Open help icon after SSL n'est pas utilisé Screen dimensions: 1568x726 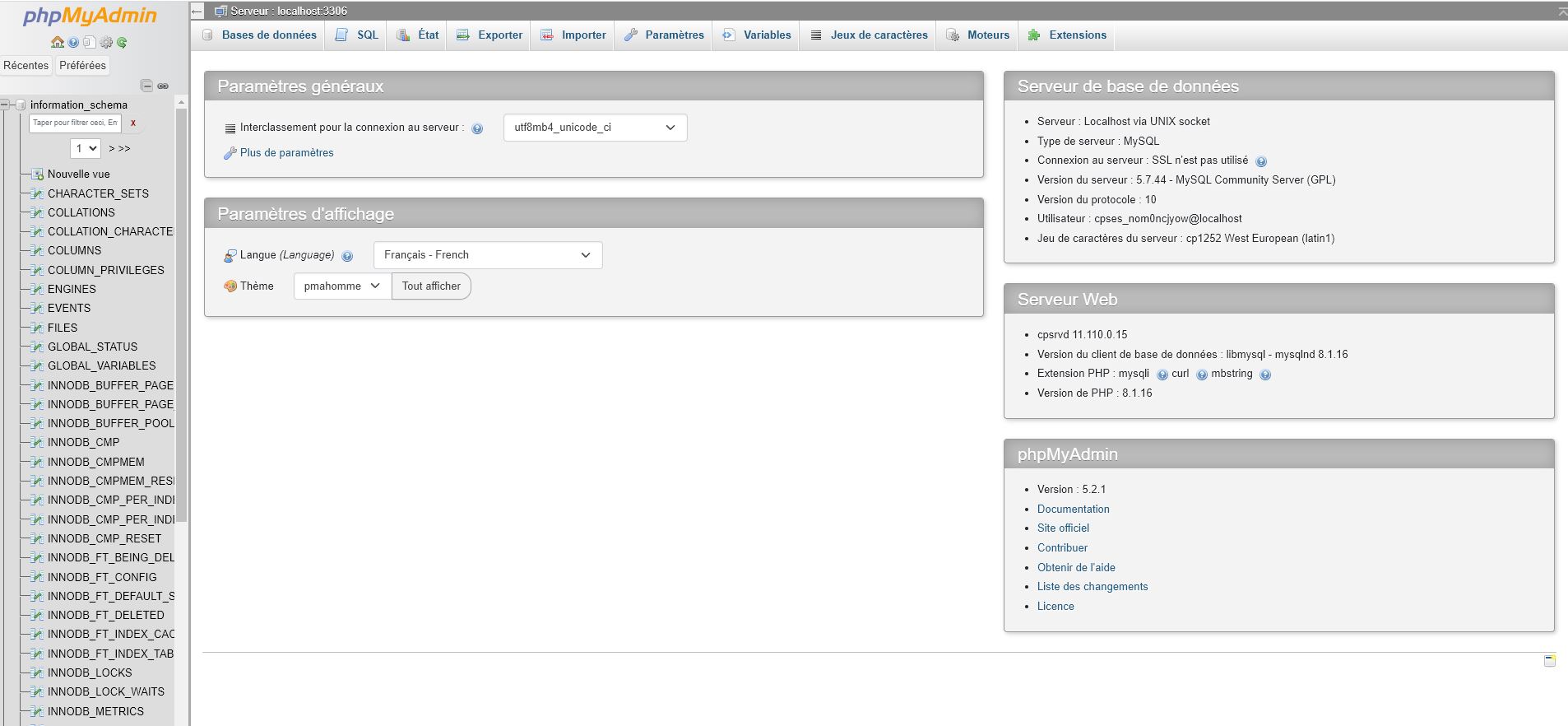pos(1261,161)
